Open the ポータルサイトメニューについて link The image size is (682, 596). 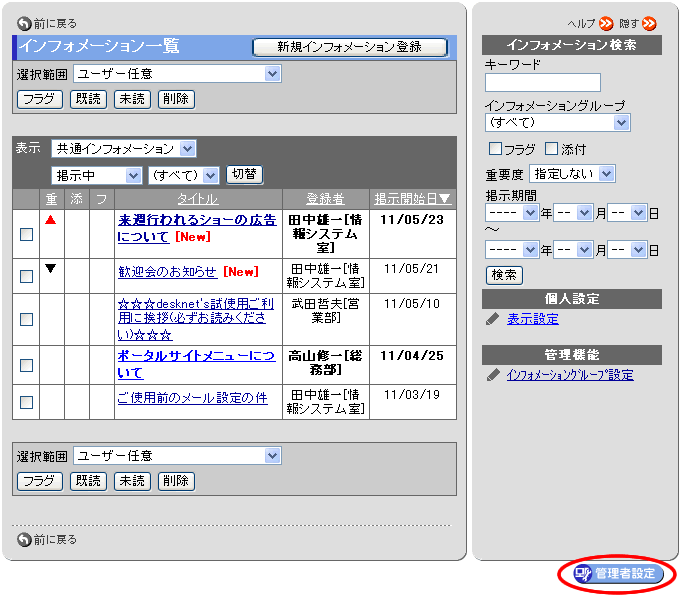pyautogui.click(x=195, y=356)
